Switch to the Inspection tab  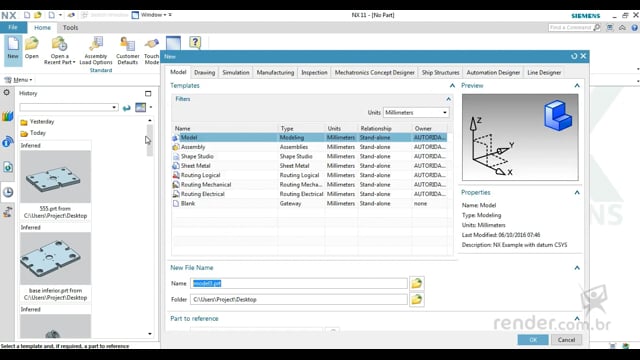tap(314, 72)
